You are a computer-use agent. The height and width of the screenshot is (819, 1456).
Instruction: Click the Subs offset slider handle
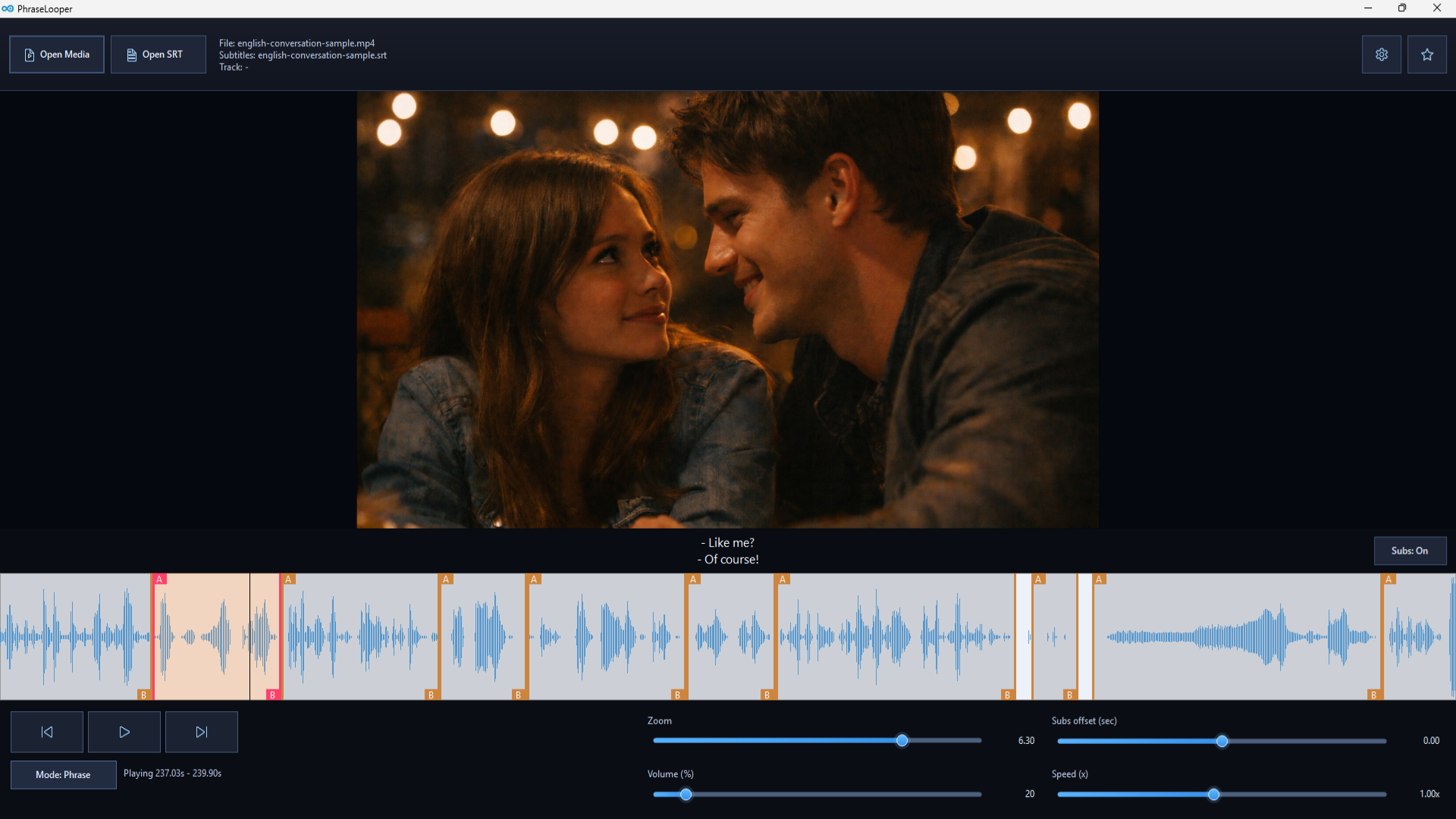point(1222,741)
